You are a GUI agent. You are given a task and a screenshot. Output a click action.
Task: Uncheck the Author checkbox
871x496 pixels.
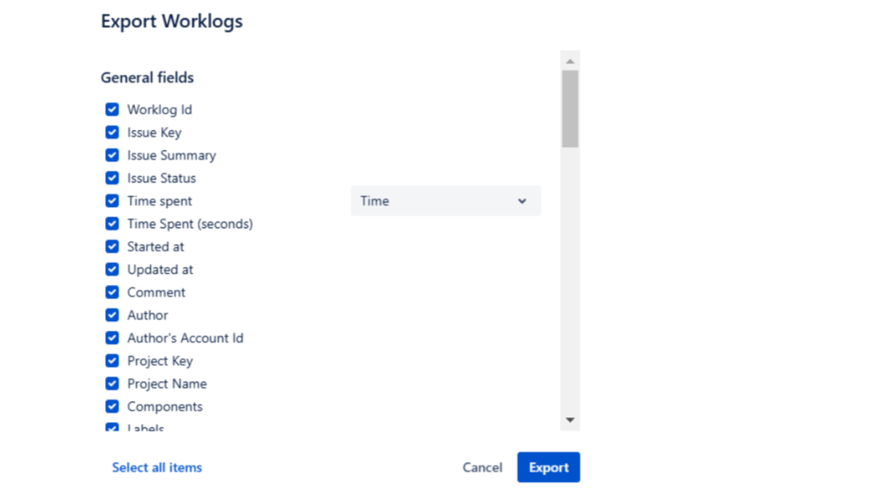click(x=112, y=315)
